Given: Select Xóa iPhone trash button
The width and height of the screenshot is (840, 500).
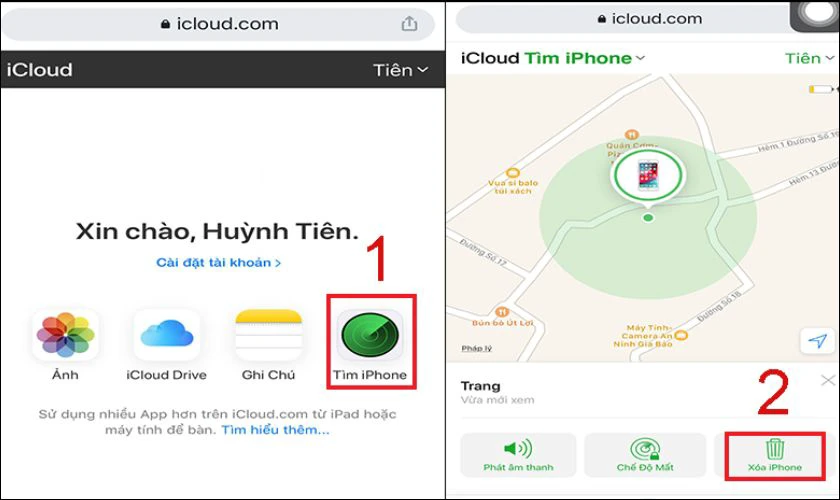Looking at the screenshot, I should [775, 456].
